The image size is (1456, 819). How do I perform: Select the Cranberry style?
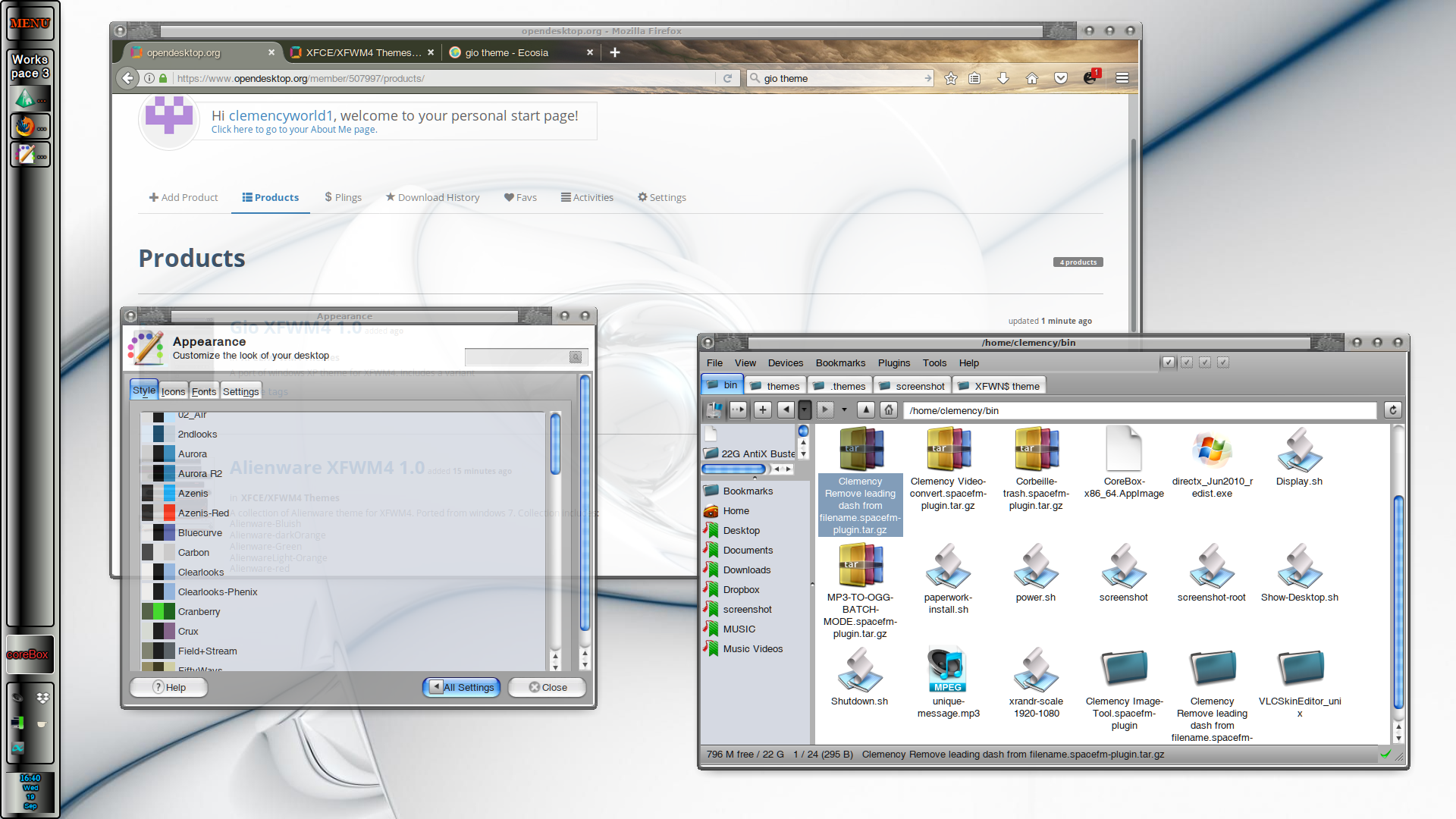point(343,611)
